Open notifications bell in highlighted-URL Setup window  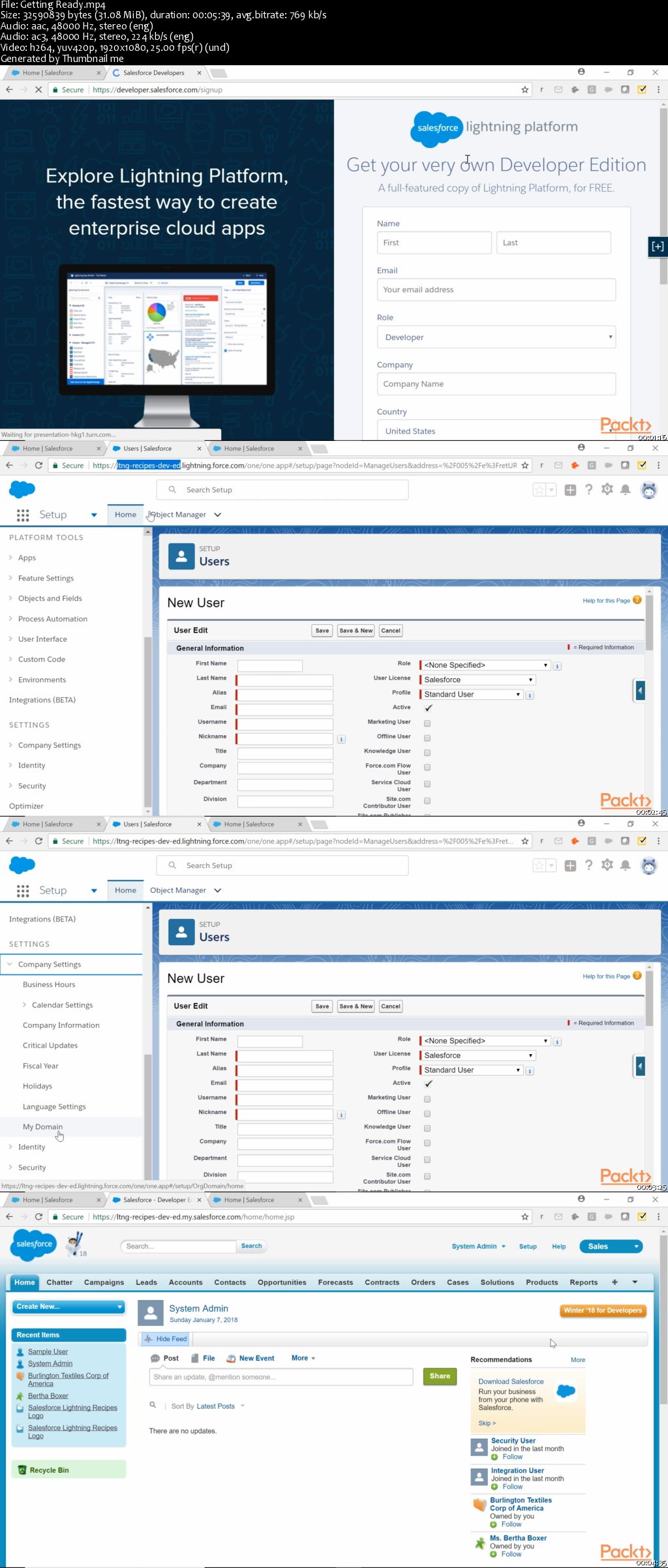click(x=626, y=489)
